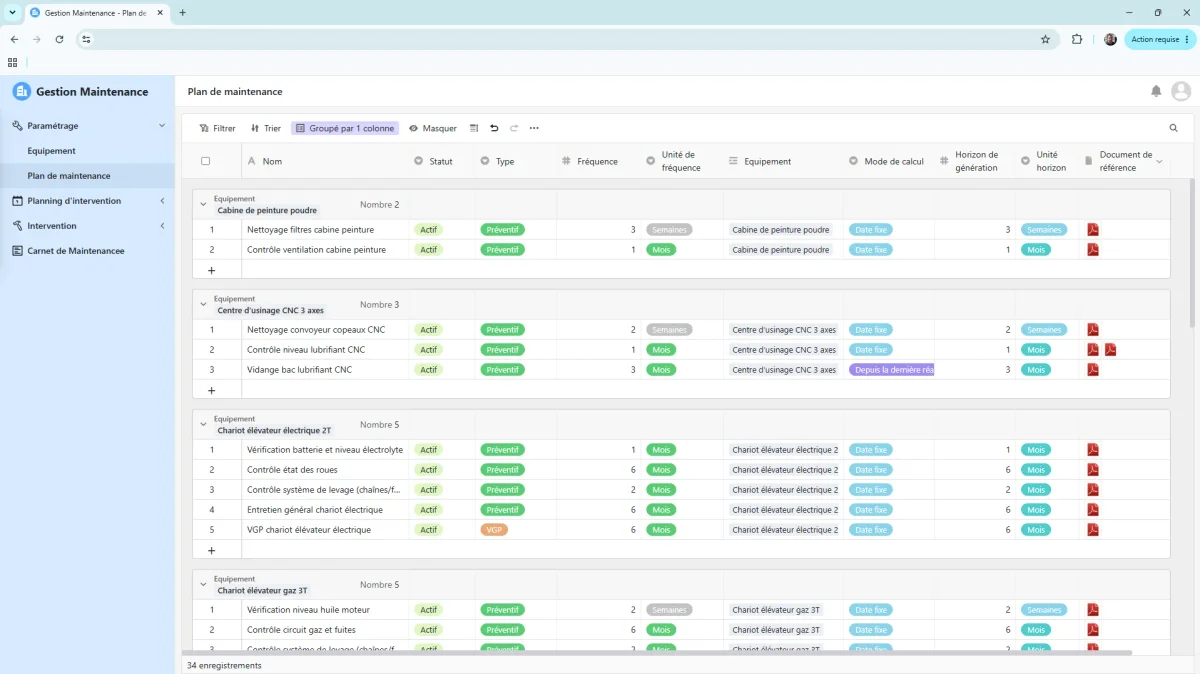This screenshot has width=1200, height=674.
Task: Open PDF for Vidange bac lubrifiant CNC
Action: tap(1093, 370)
